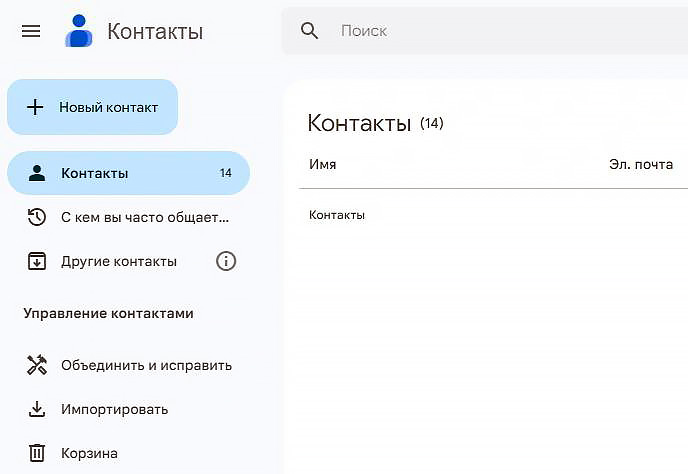Click the Другие контакты archive box icon
The width and height of the screenshot is (688, 474).
(37, 261)
